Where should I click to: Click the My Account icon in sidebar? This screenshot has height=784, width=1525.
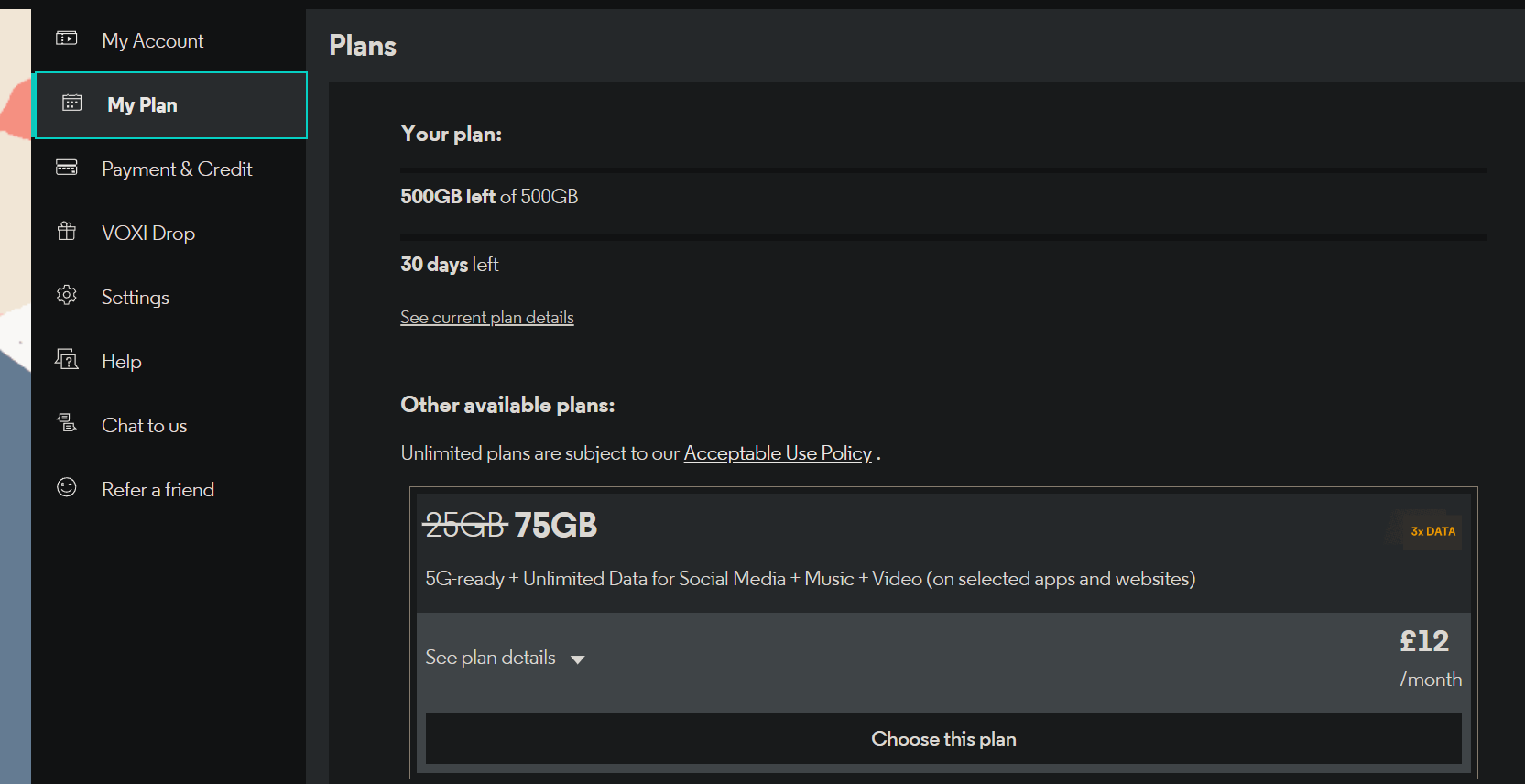(x=67, y=38)
